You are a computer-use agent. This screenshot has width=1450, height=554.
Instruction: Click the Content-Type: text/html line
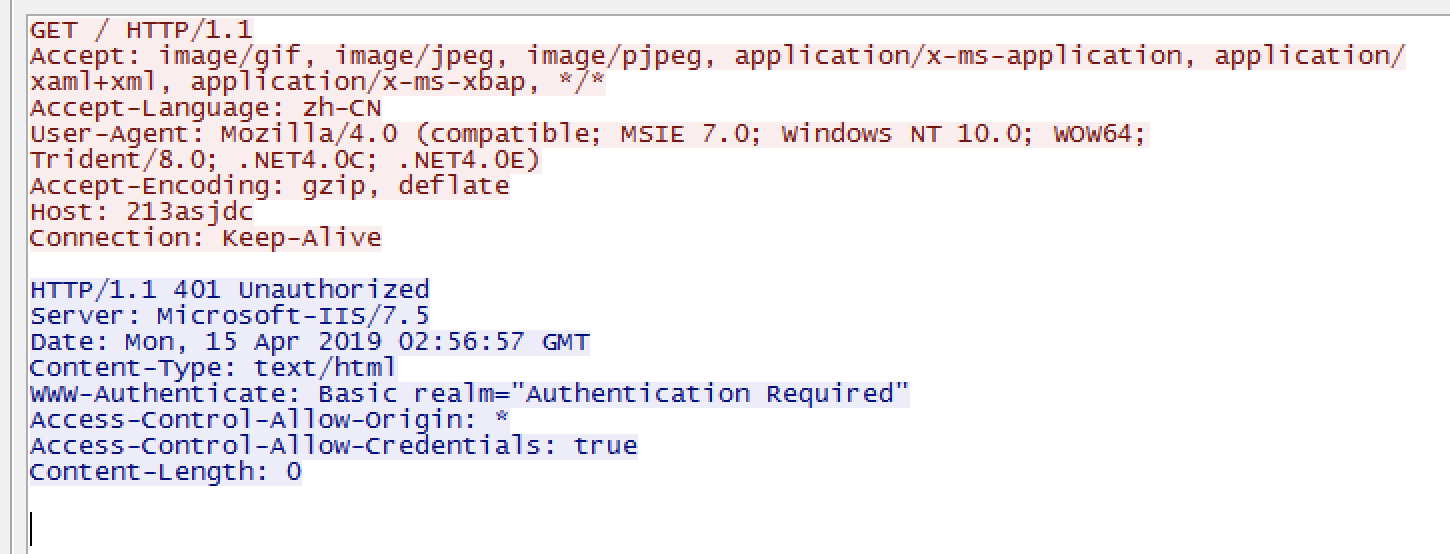click(213, 368)
